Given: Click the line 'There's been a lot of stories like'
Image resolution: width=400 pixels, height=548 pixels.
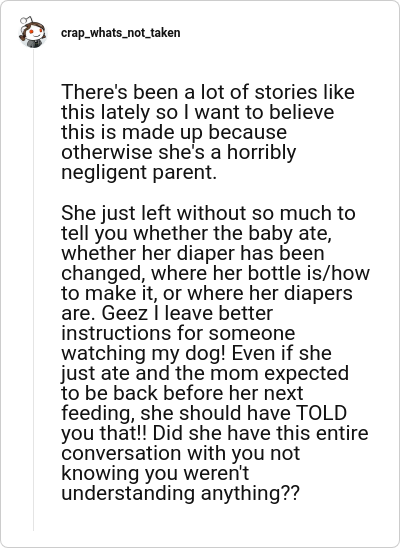Looking at the screenshot, I should pos(208,92).
